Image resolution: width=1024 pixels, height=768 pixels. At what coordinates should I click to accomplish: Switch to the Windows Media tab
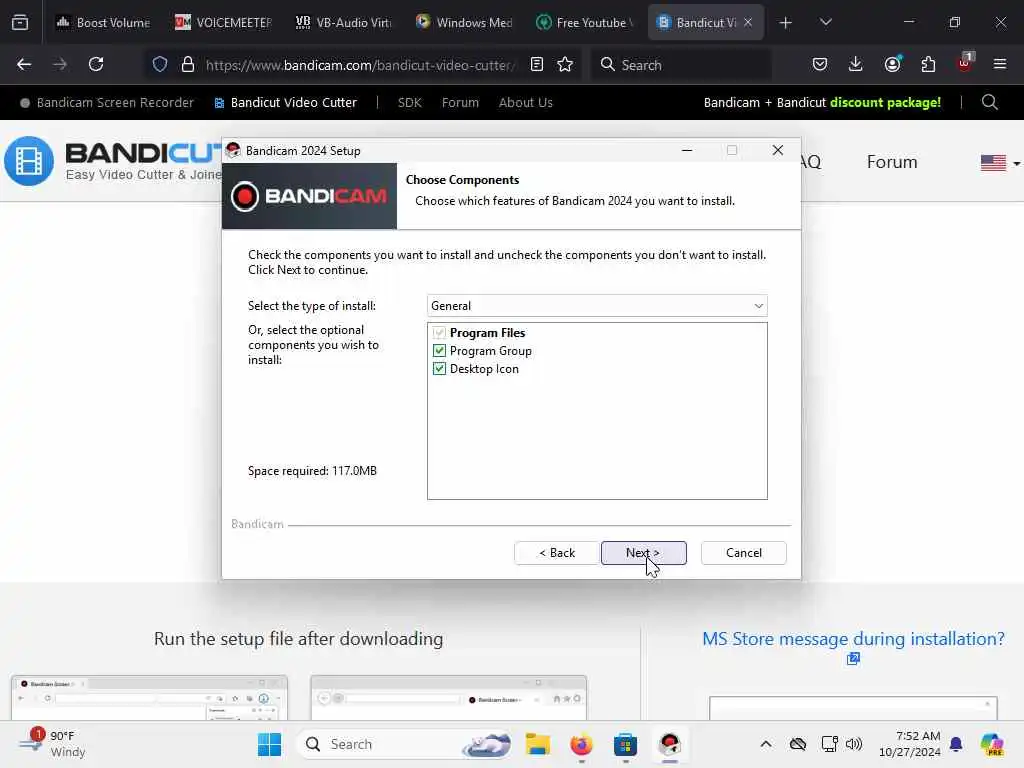464,22
